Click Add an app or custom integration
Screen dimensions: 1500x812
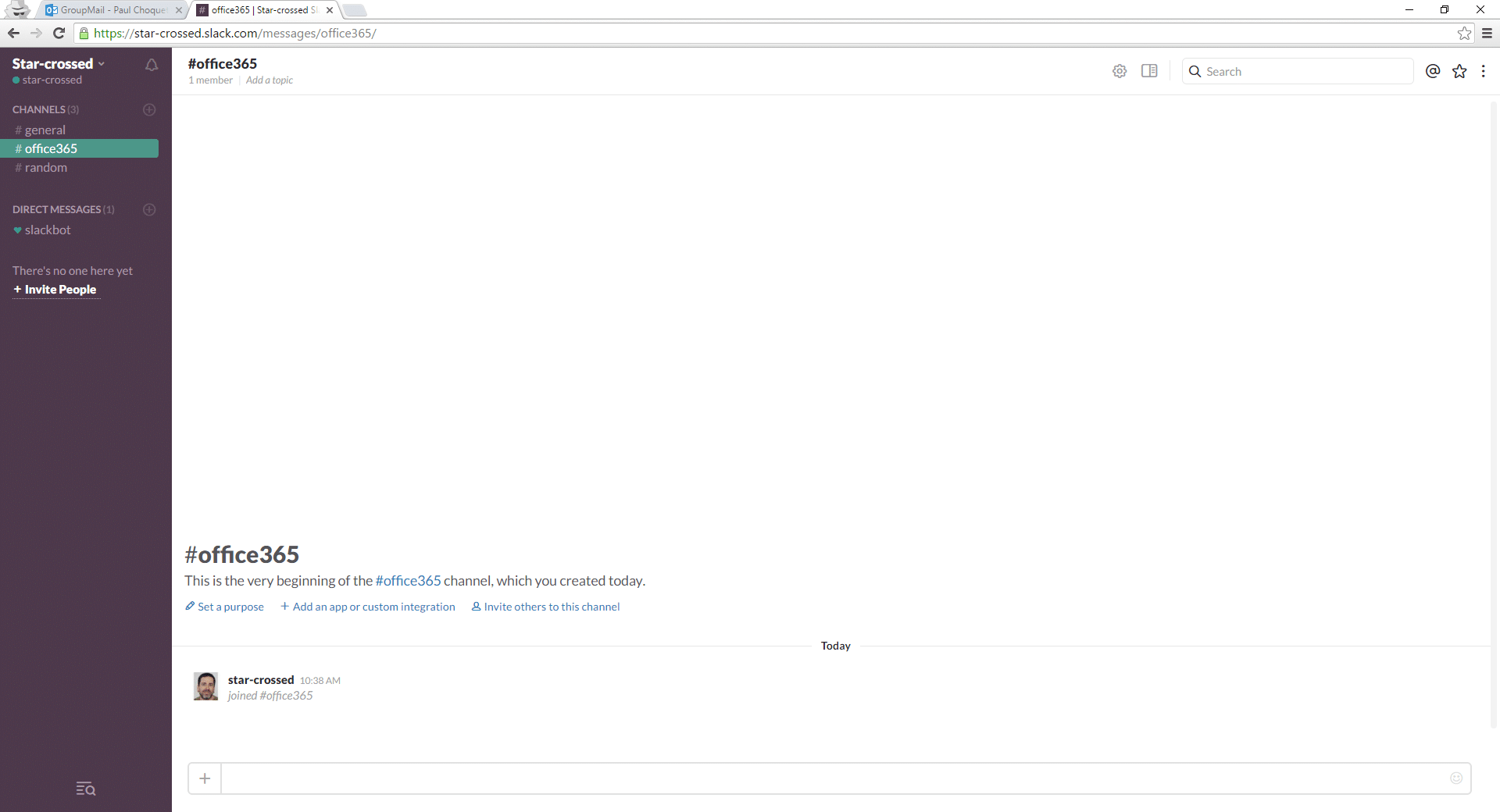pyautogui.click(x=367, y=607)
